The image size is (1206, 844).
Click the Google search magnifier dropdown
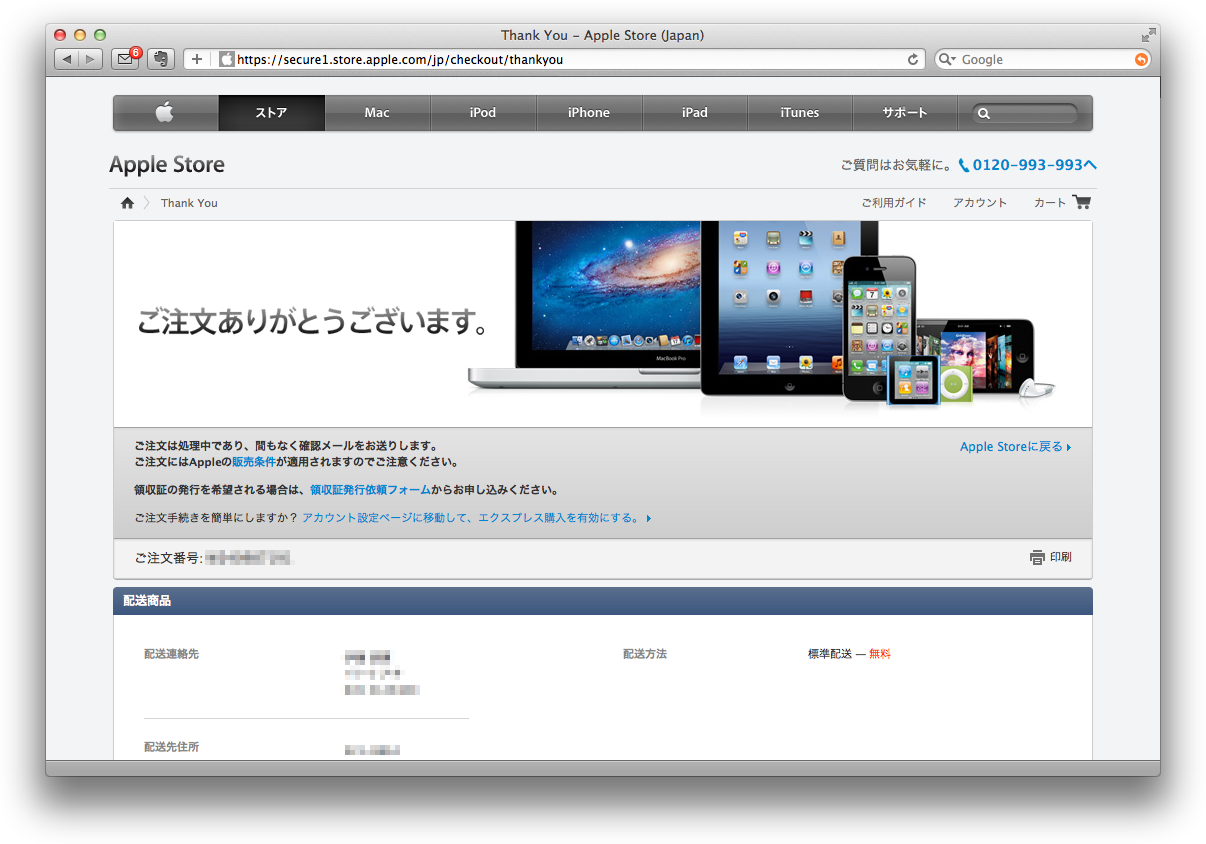tap(947, 60)
